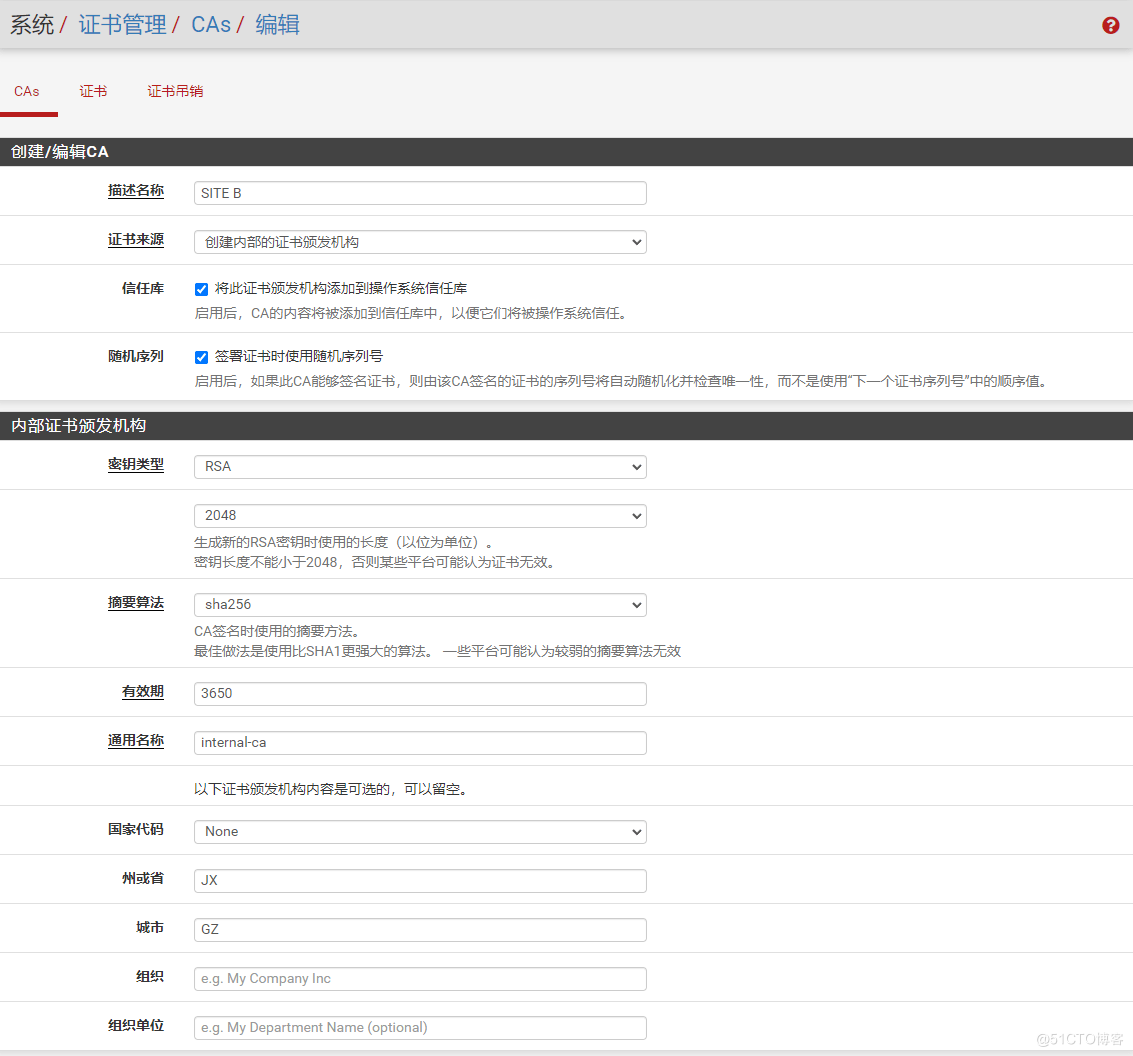
Task: Click the 组织 company name field
Action: [419, 978]
